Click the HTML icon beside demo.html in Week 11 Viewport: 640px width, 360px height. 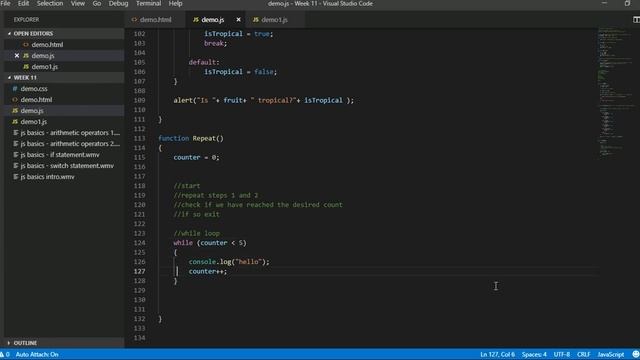pos(15,100)
